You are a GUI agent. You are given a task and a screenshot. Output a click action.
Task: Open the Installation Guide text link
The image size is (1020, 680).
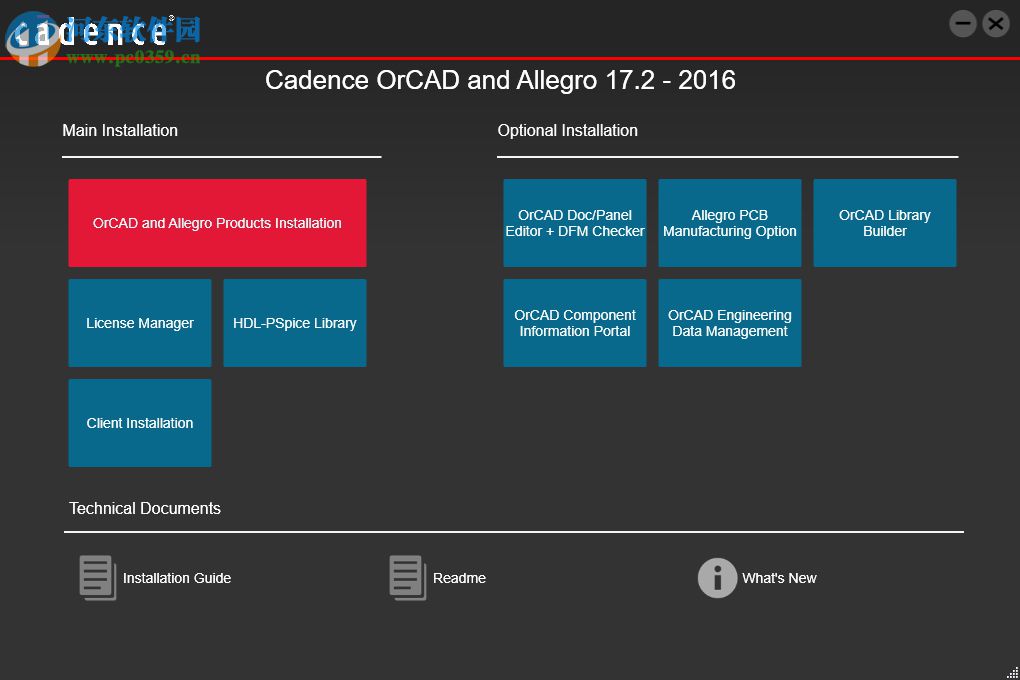pos(177,578)
